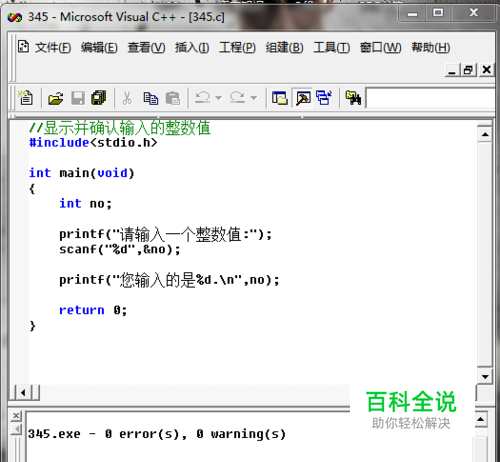Toggle the Output window hammer icon

coord(303,98)
